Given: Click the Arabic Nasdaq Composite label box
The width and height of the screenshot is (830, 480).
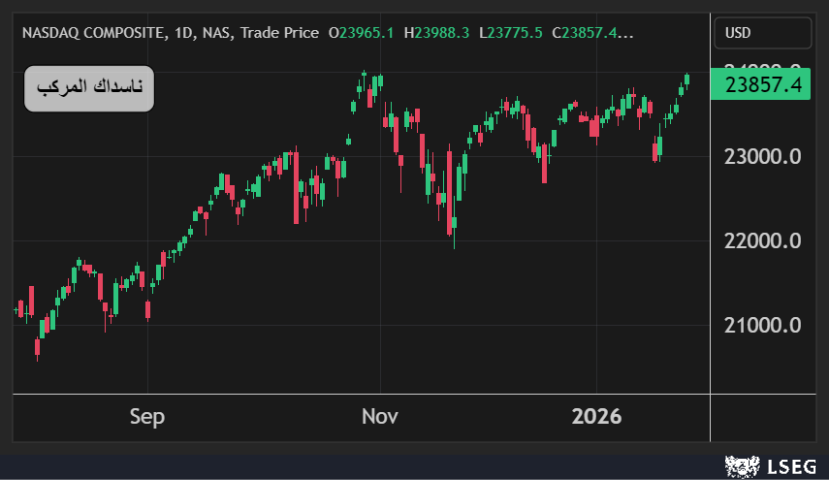Looking at the screenshot, I should pos(89,89).
